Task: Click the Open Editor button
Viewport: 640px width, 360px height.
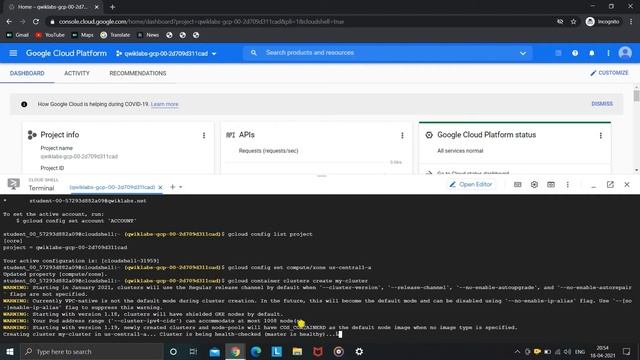Action: click(x=471, y=184)
